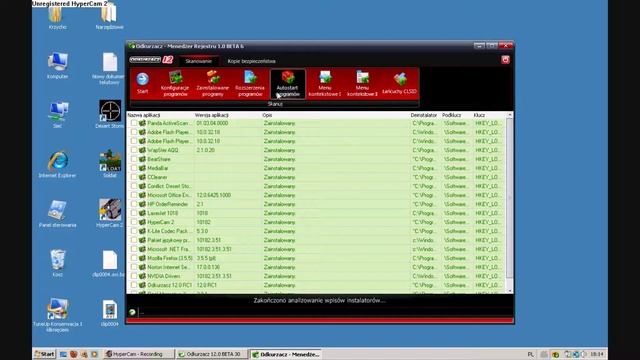Click the system tray clock
Image resolution: width=640 pixels, height=360 pixels.
click(x=596, y=354)
